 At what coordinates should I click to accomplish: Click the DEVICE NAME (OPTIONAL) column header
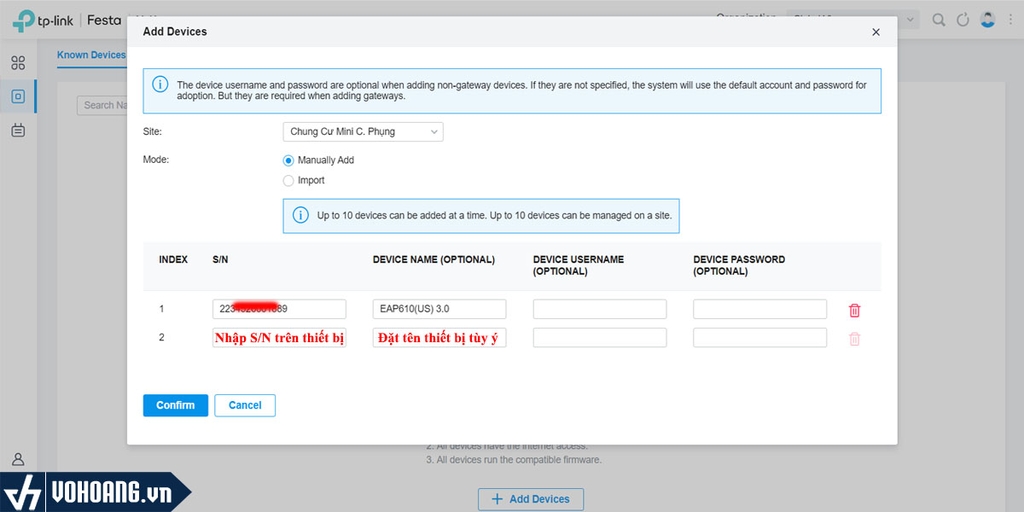tap(434, 259)
